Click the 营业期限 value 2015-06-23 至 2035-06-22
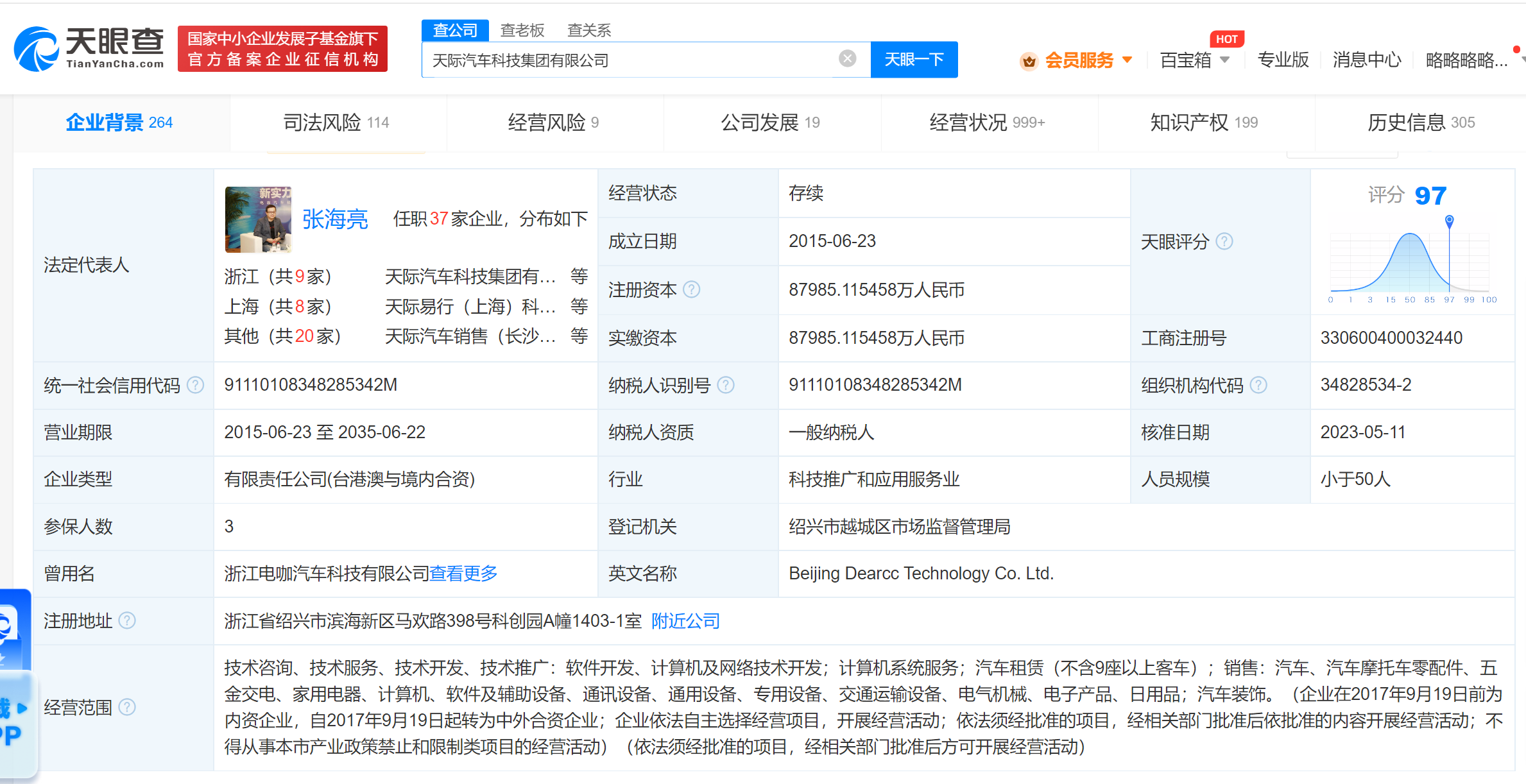This screenshot has width=1526, height=784. (325, 432)
